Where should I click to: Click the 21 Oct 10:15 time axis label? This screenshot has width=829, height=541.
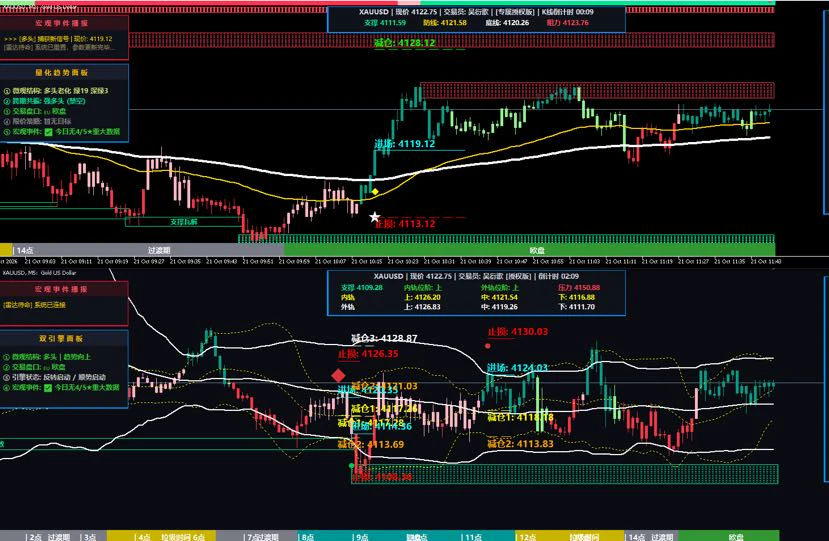[x=366, y=261]
